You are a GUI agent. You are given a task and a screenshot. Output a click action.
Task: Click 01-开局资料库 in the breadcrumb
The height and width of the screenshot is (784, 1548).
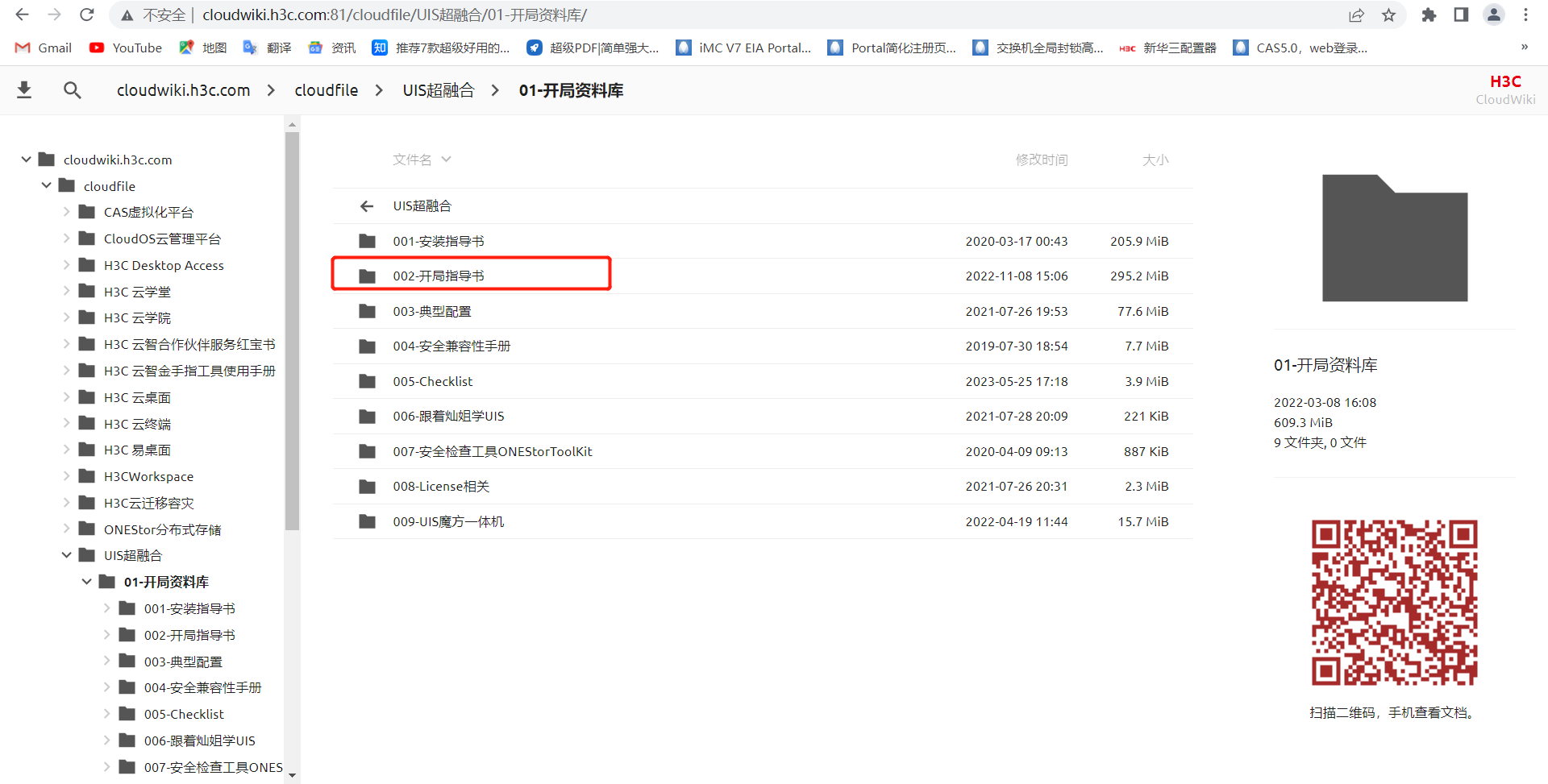click(571, 90)
